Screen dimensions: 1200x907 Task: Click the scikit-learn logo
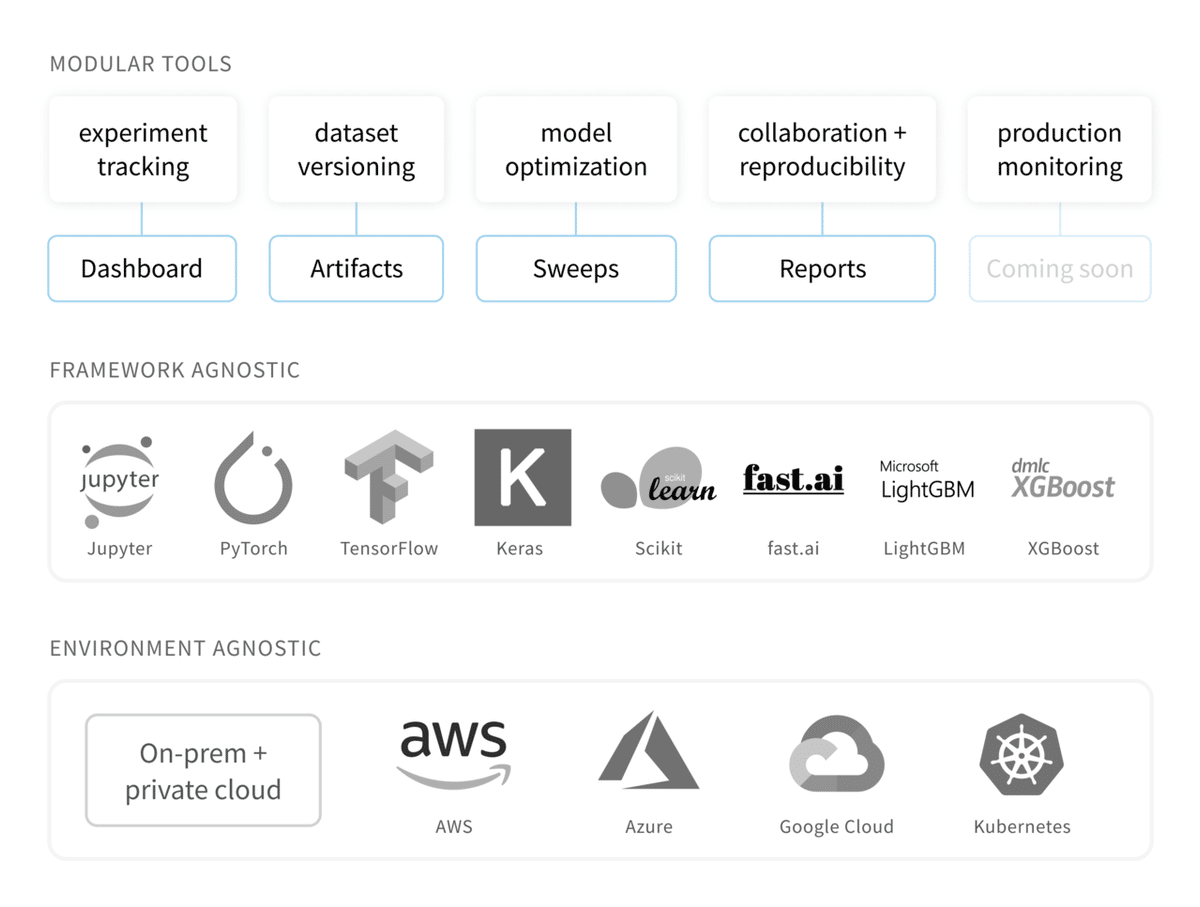click(x=658, y=480)
